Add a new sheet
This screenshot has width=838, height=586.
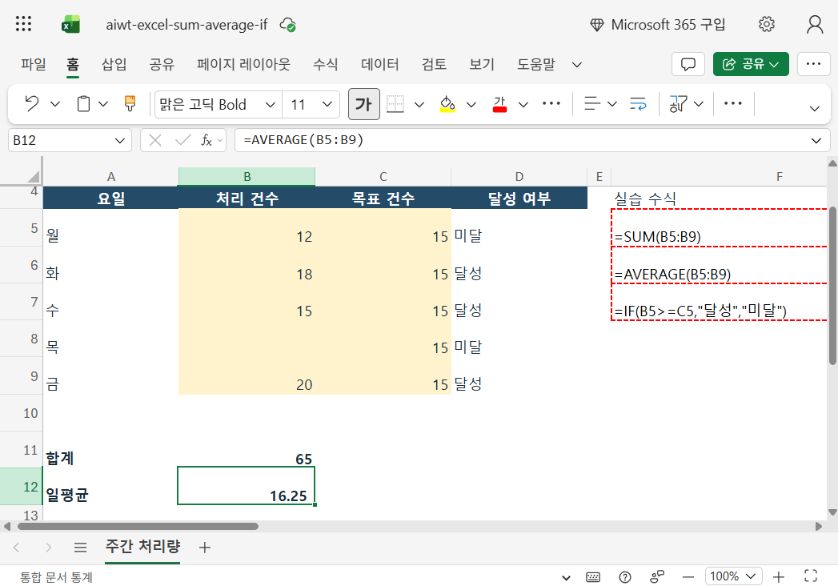(204, 547)
